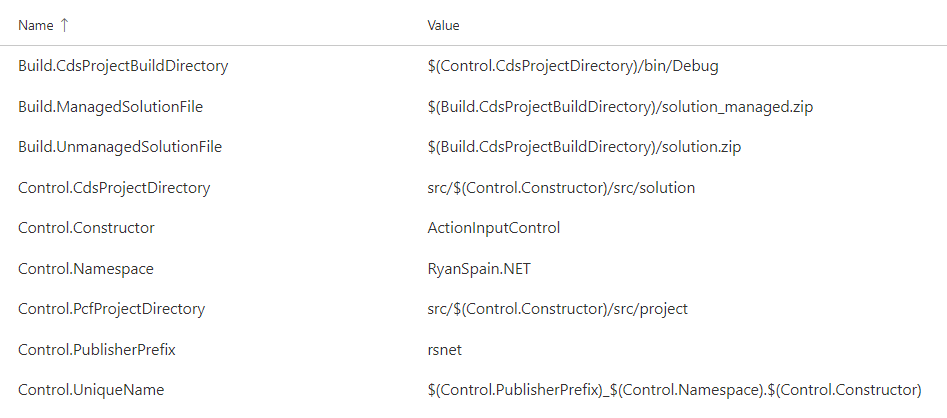Click the Value column header
The image size is (947, 418).
tap(443, 25)
